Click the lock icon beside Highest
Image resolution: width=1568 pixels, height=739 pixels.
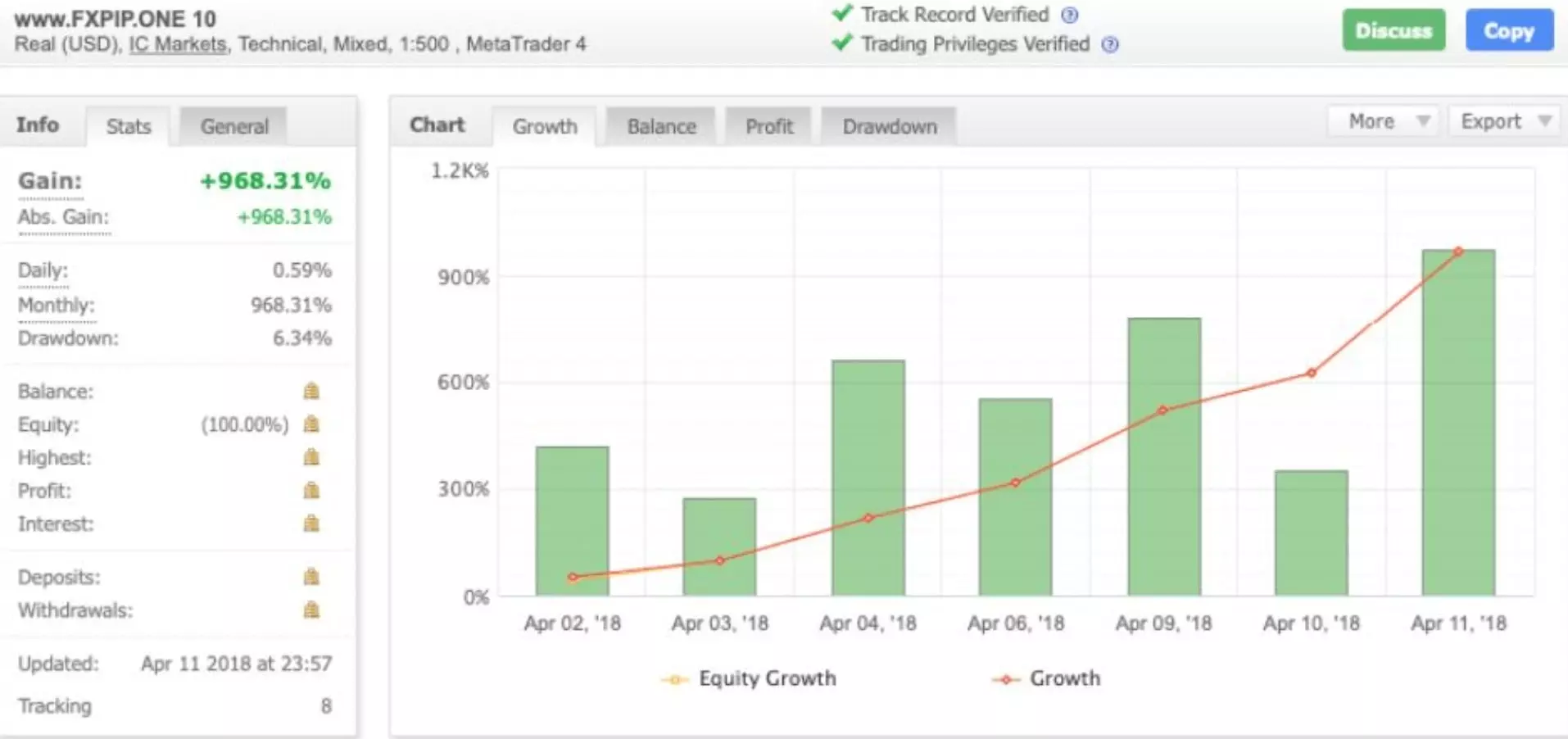311,457
